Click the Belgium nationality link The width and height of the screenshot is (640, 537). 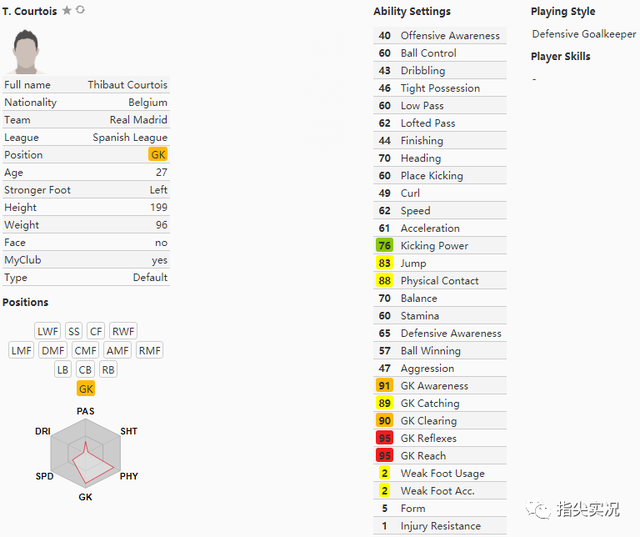click(x=148, y=102)
